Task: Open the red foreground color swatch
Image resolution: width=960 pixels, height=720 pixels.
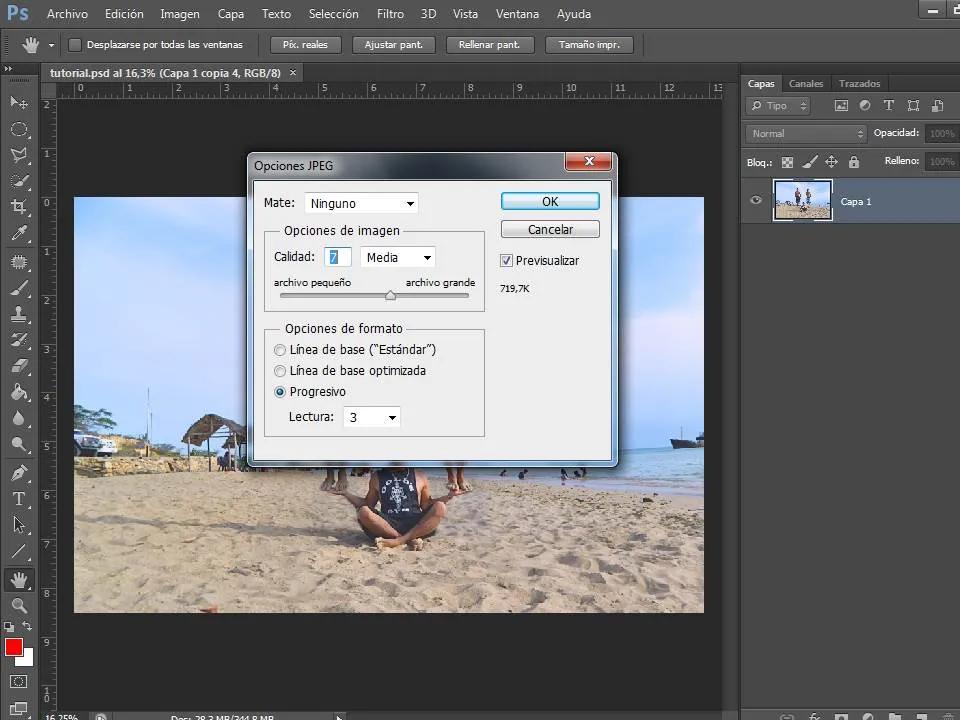Action: [14, 647]
